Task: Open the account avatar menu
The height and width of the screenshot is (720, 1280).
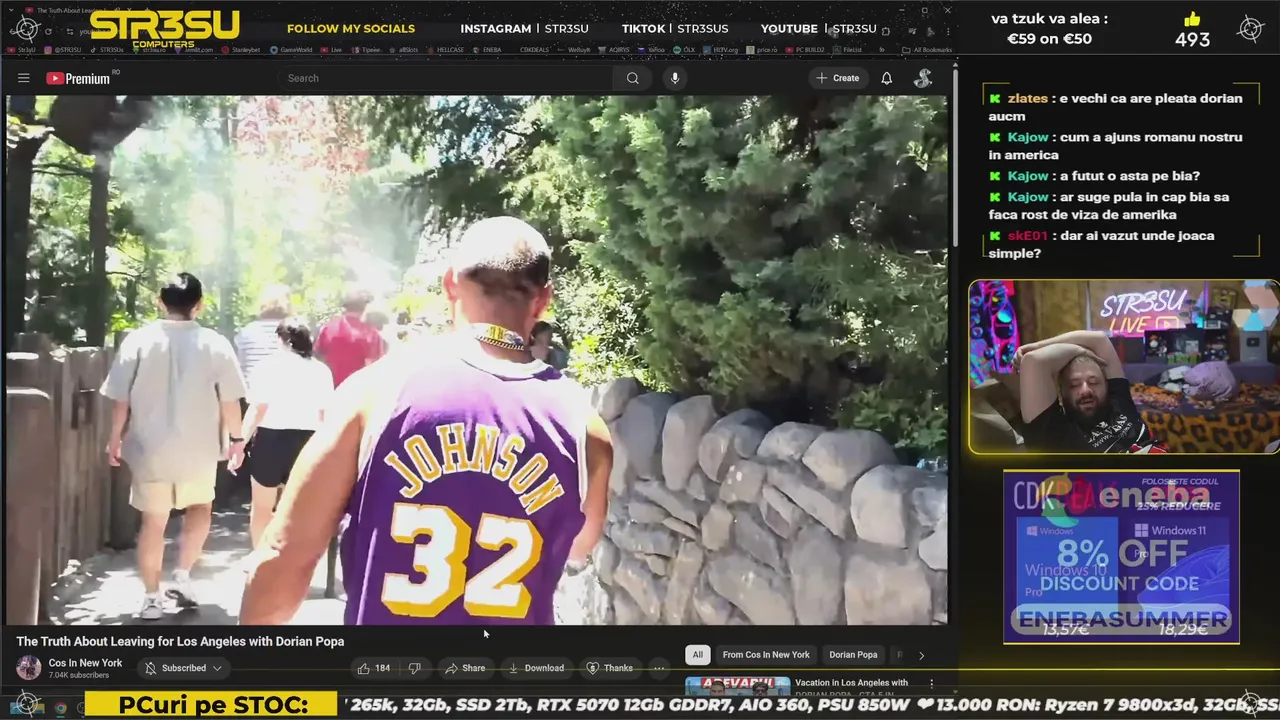Action: (923, 78)
